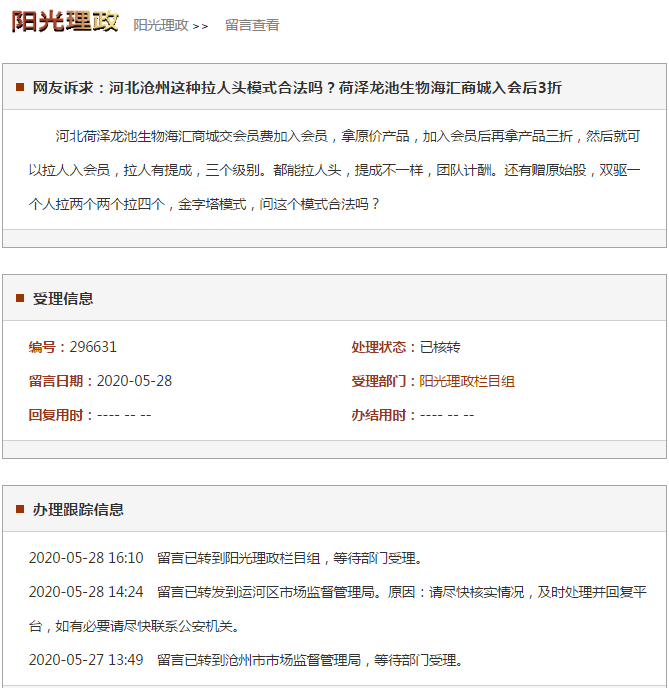669x688 pixels.
Task: Open the 阳光理政 breadcrumb link
Action: [x=161, y=25]
